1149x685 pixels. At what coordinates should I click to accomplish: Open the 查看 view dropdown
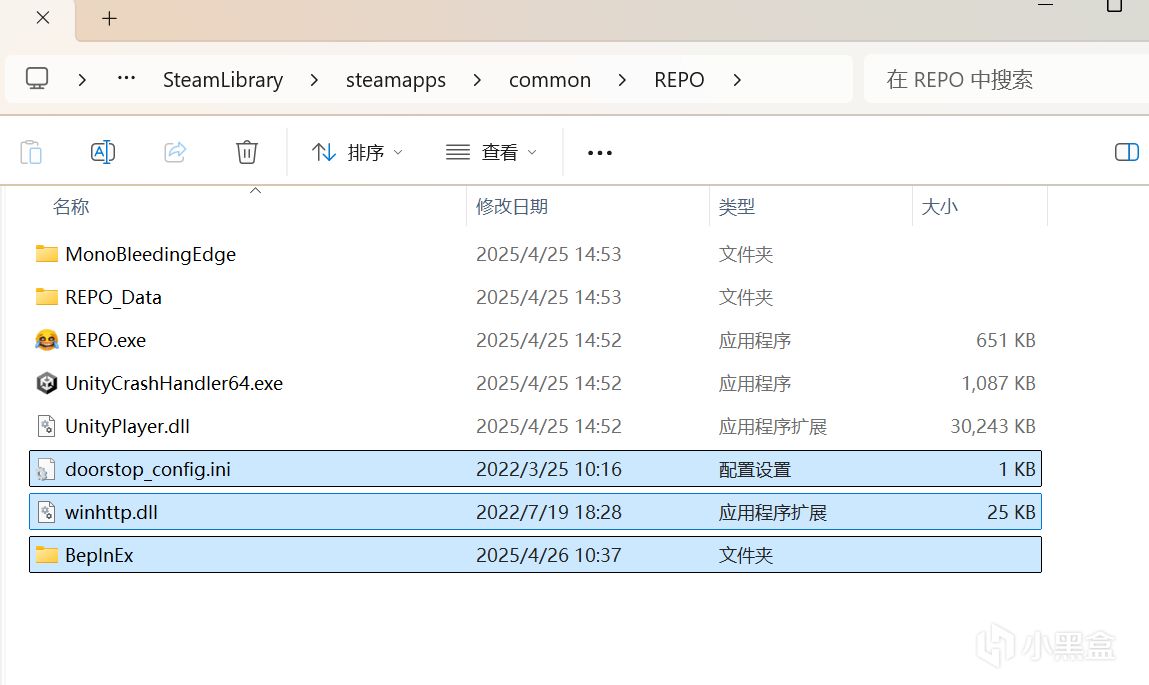(492, 152)
